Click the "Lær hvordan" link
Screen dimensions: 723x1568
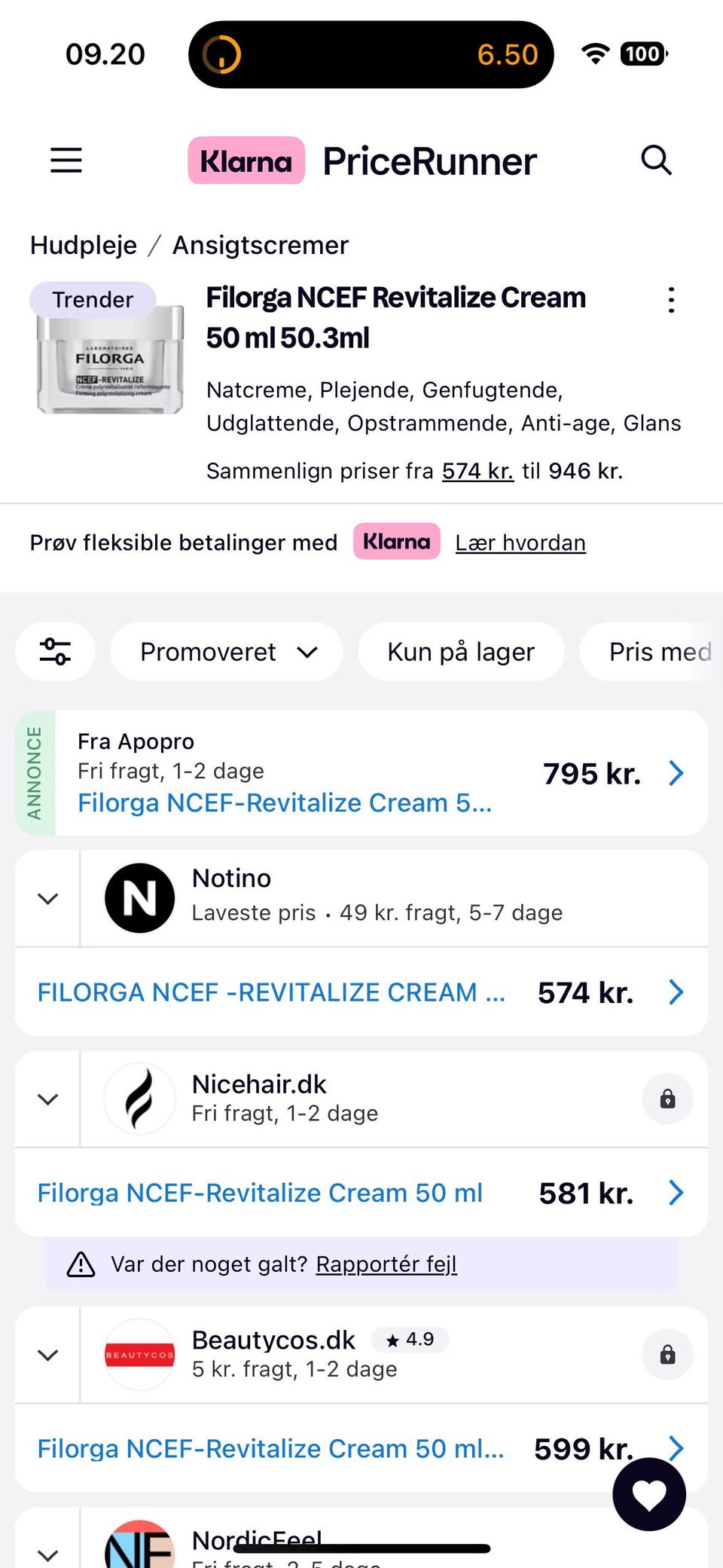click(x=520, y=543)
